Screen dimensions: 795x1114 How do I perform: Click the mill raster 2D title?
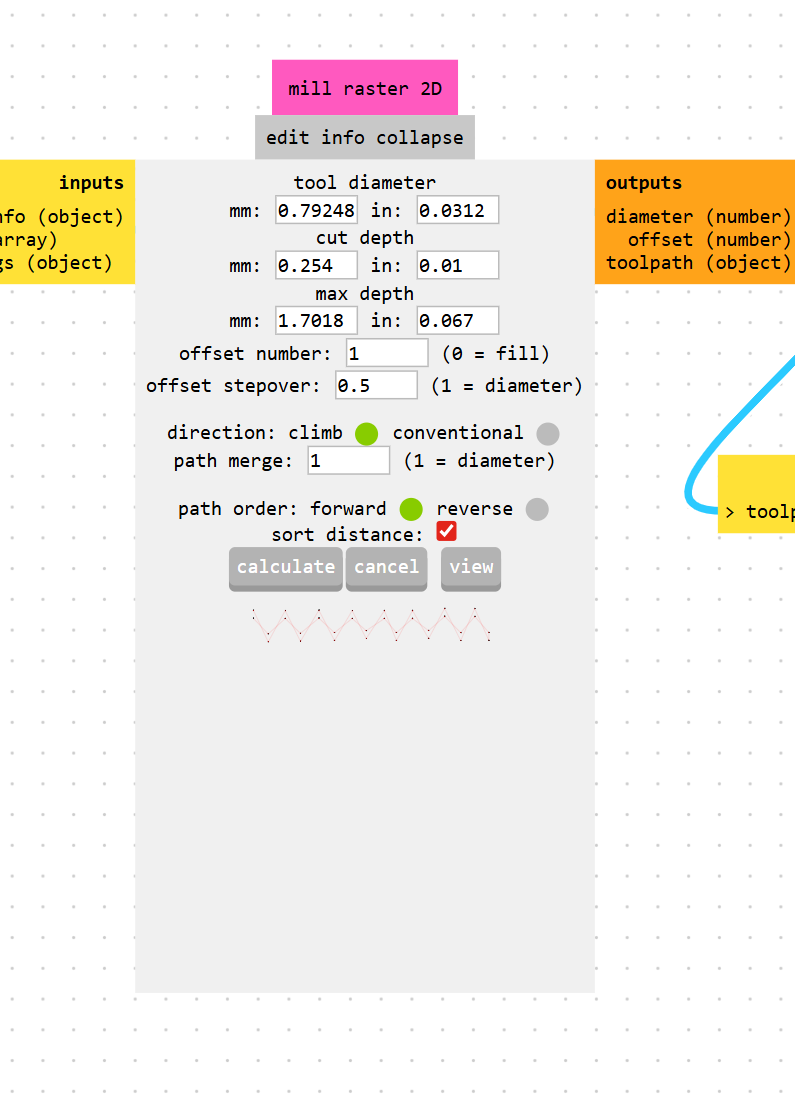point(365,88)
